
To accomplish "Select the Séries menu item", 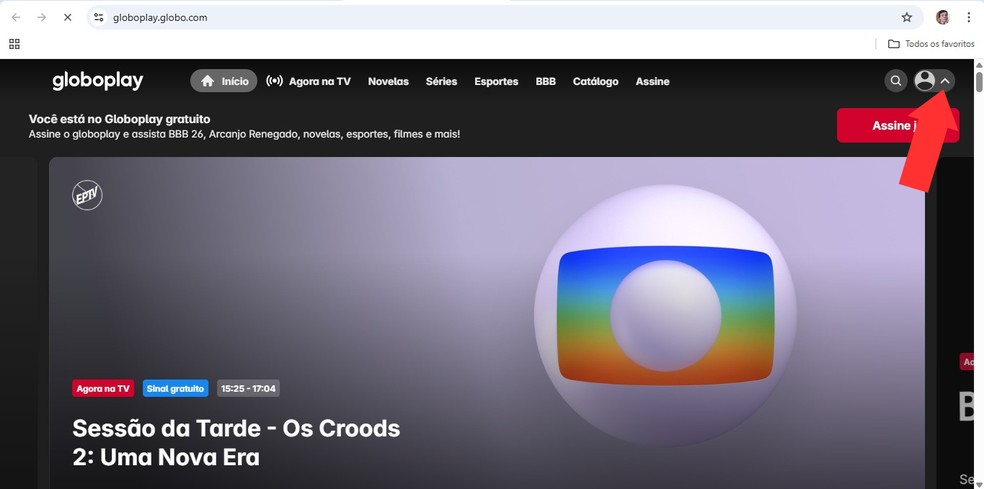I will (441, 81).
